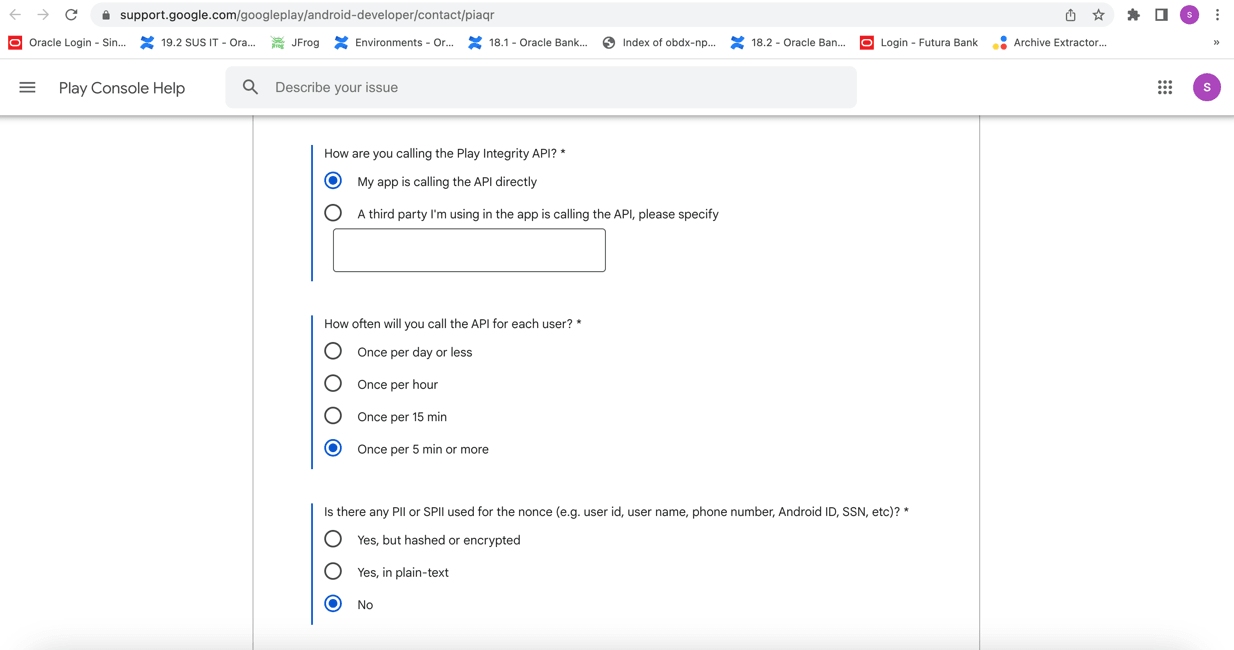Select the third party API option
Image resolution: width=1234 pixels, height=650 pixels.
pyautogui.click(x=333, y=213)
